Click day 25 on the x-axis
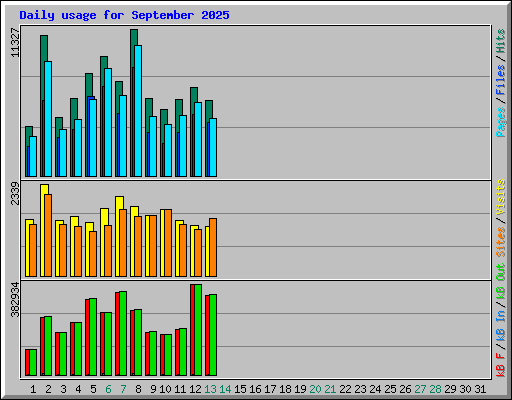The height and width of the screenshot is (400, 512). (x=390, y=389)
